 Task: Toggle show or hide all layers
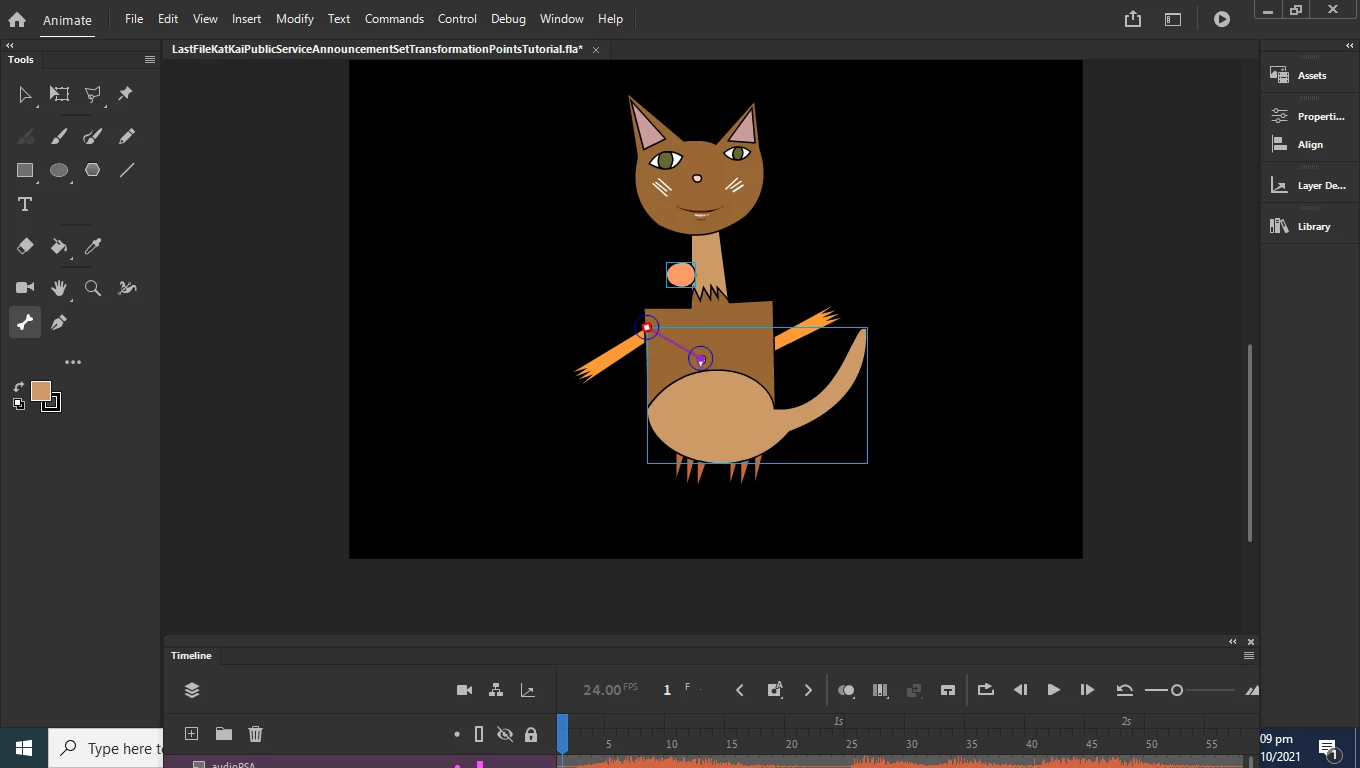pos(505,734)
